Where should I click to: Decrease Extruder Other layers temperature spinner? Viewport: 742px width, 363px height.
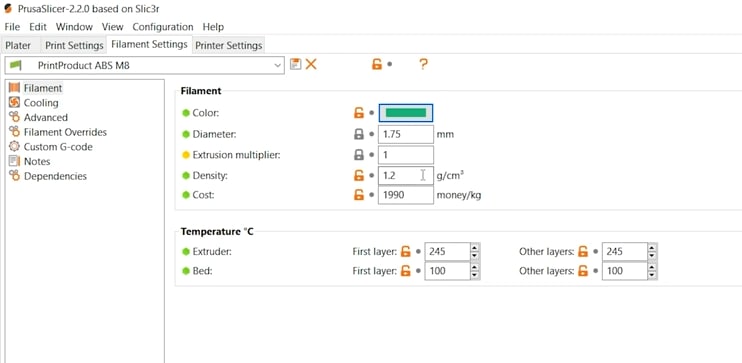653,256
